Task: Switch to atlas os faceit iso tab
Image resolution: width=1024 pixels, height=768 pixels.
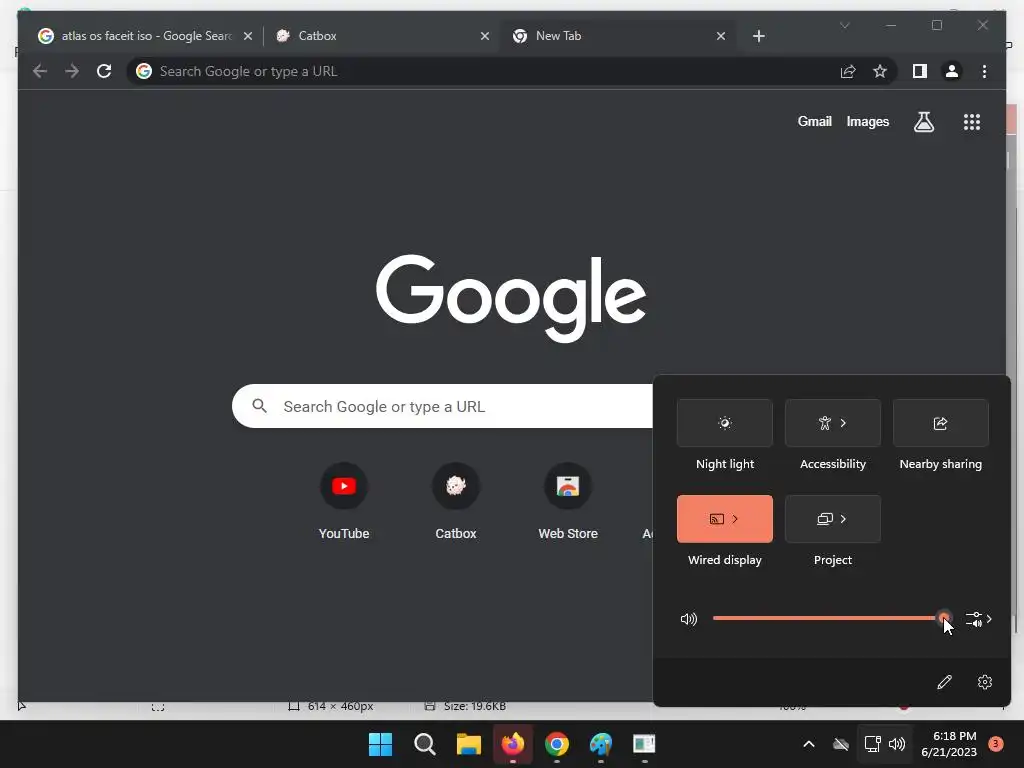Action: coord(145,36)
